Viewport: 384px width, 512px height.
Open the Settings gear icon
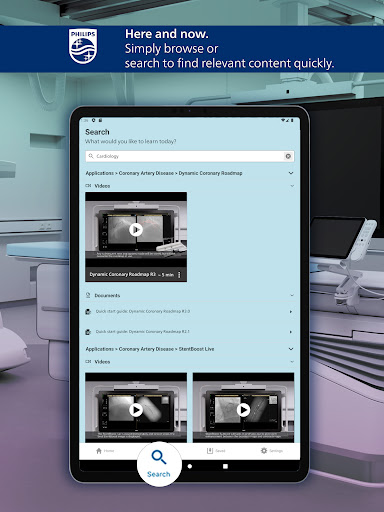pyautogui.click(x=264, y=451)
